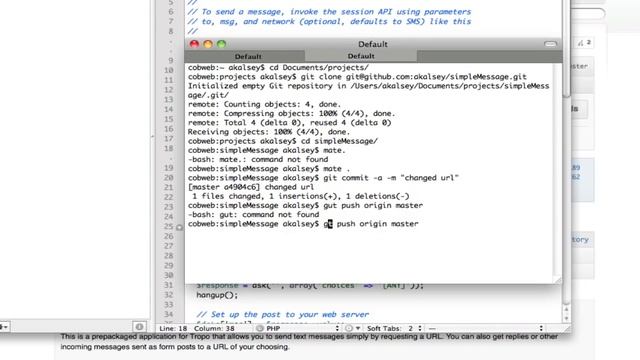
Task: Click the Line 18 Column 38 indicator
Action: pyautogui.click(x=197, y=328)
